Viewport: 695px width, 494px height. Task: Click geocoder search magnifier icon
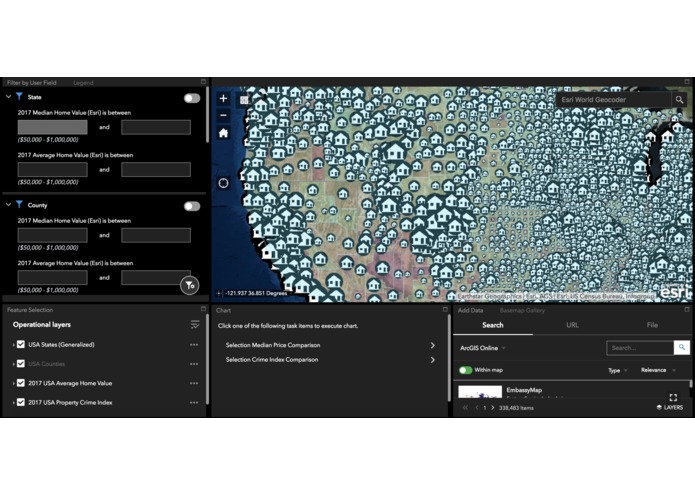tap(679, 100)
